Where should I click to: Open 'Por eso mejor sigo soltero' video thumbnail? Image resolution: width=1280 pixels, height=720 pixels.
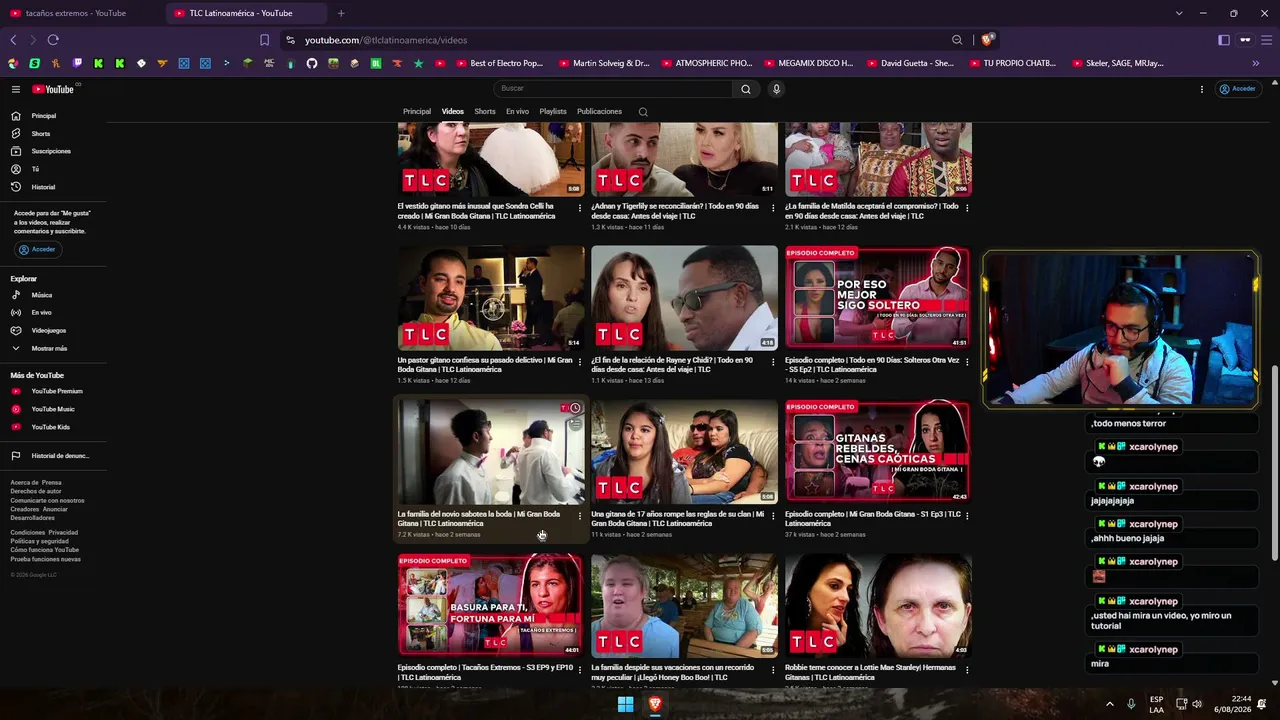(877, 297)
